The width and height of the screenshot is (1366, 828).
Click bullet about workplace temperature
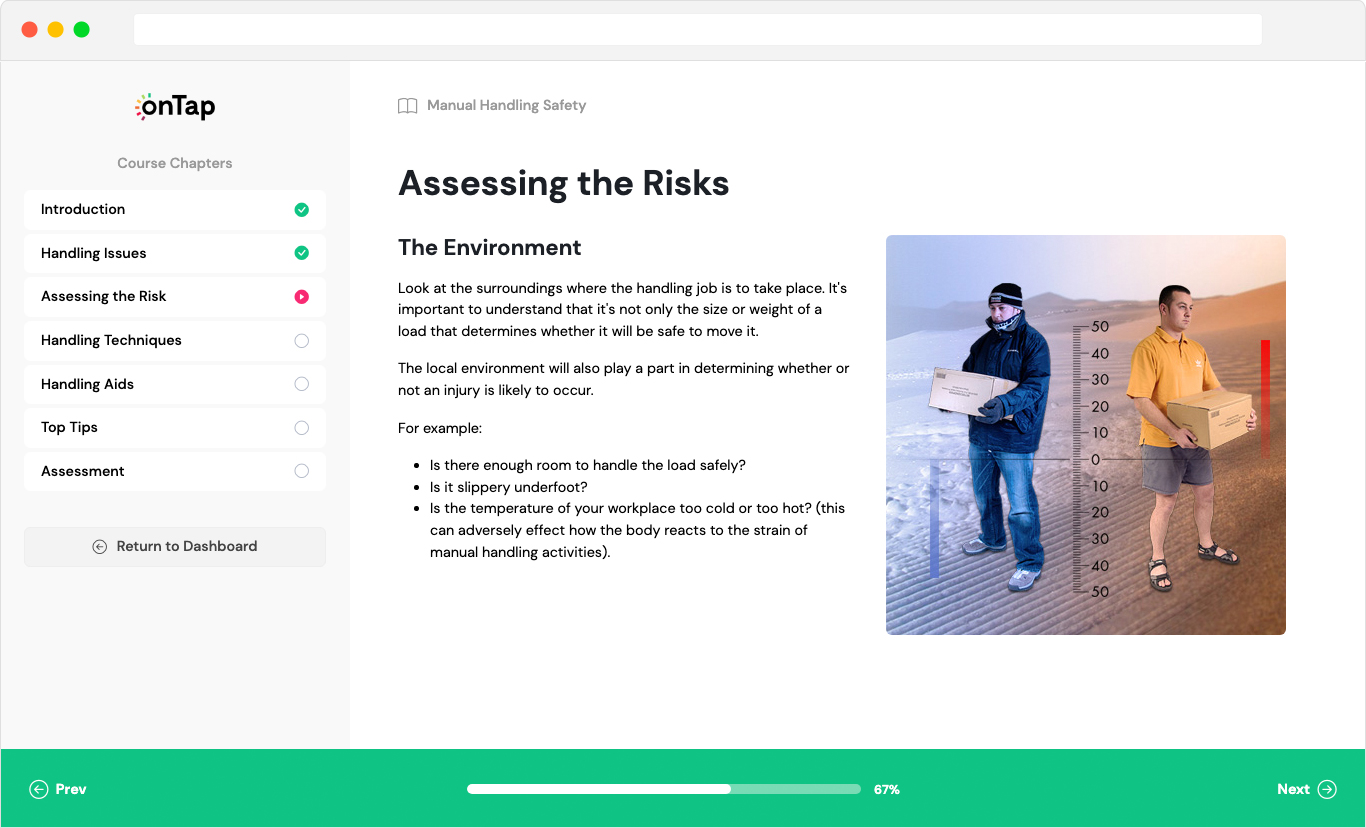pyautogui.click(x=637, y=530)
